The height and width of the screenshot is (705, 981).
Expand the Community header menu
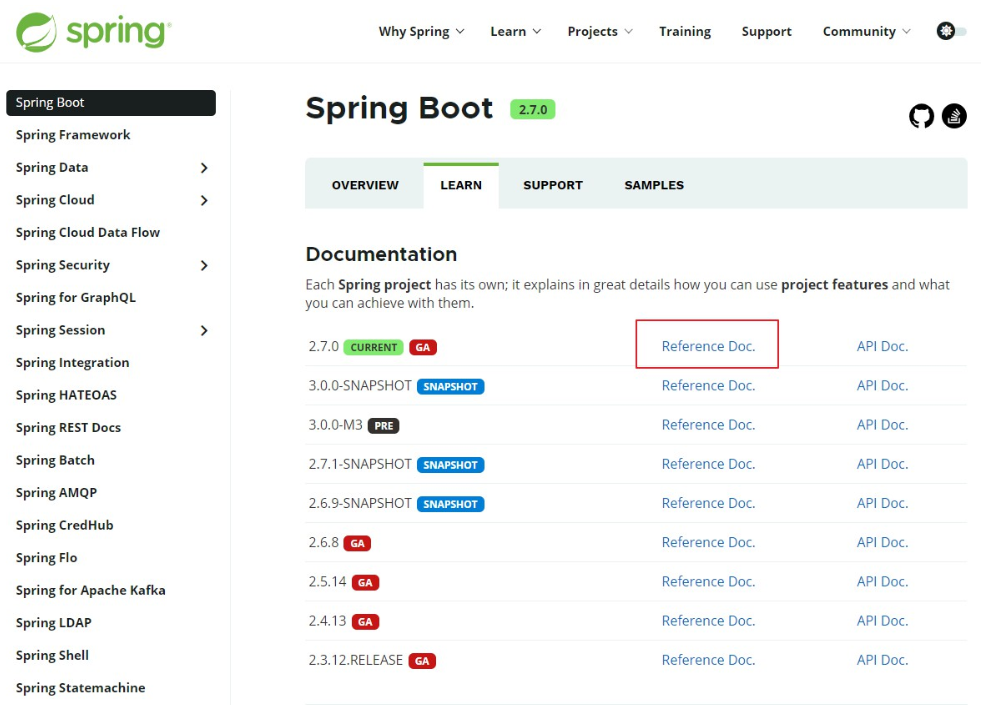(x=867, y=31)
